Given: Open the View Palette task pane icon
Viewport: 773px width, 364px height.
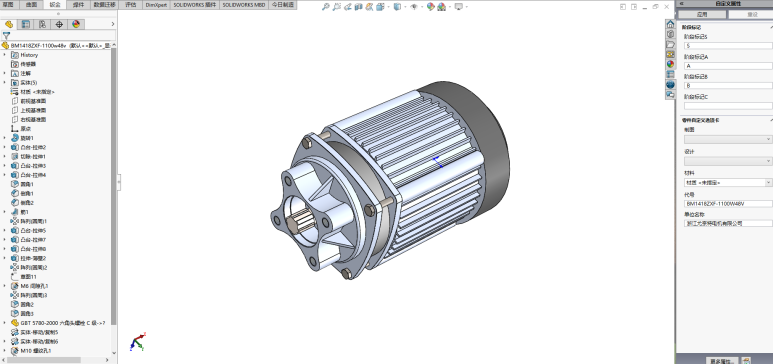Looking at the screenshot, I should coord(670,54).
